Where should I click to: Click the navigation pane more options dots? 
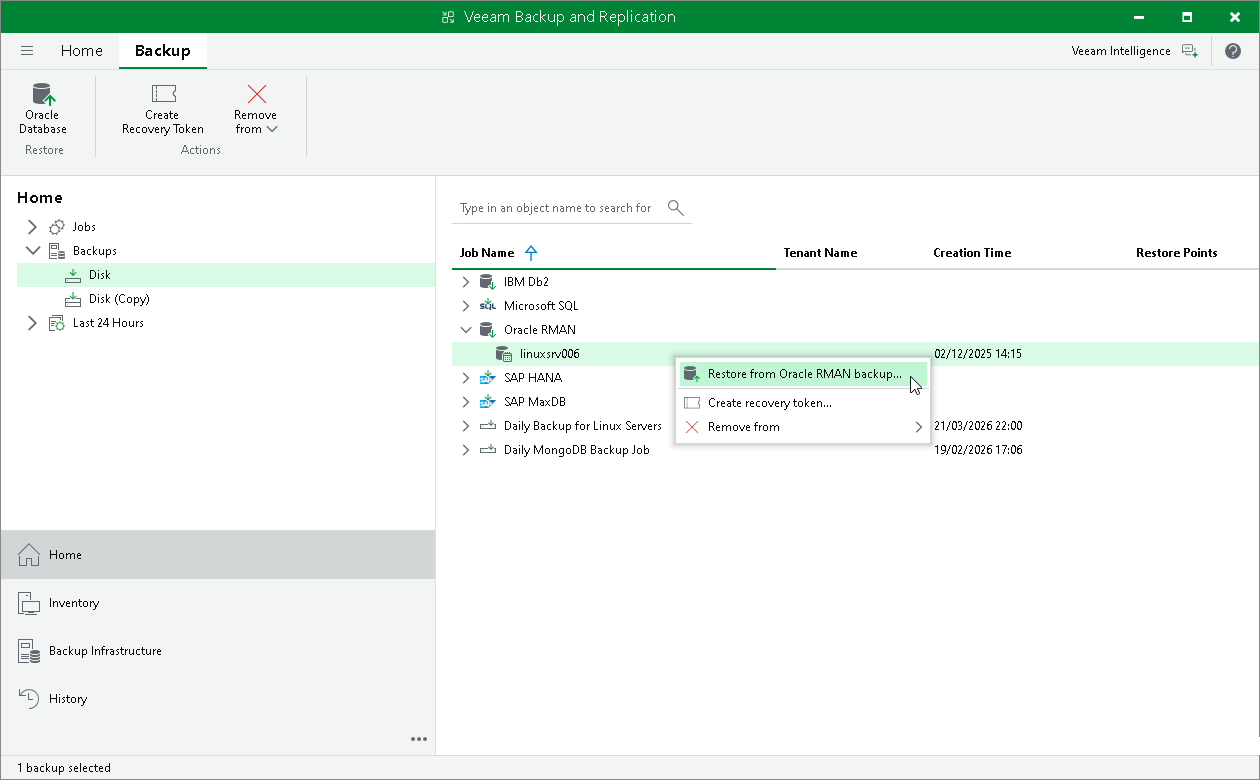(419, 740)
